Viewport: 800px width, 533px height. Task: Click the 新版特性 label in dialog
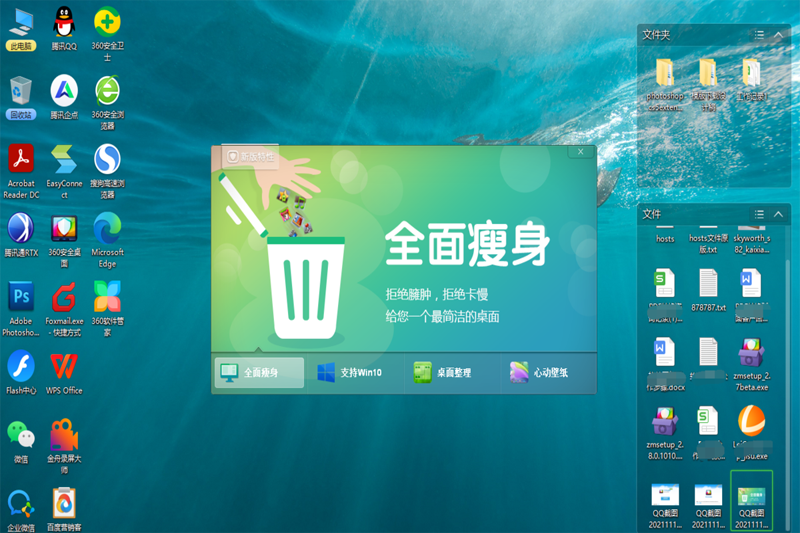click(x=252, y=156)
